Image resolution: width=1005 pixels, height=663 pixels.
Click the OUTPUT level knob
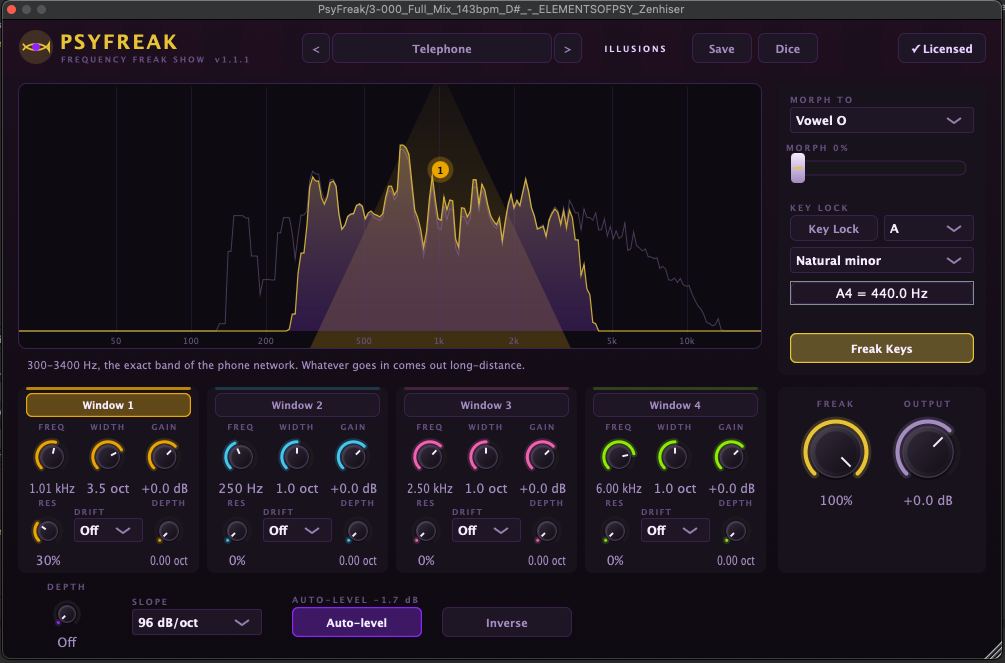tap(927, 451)
